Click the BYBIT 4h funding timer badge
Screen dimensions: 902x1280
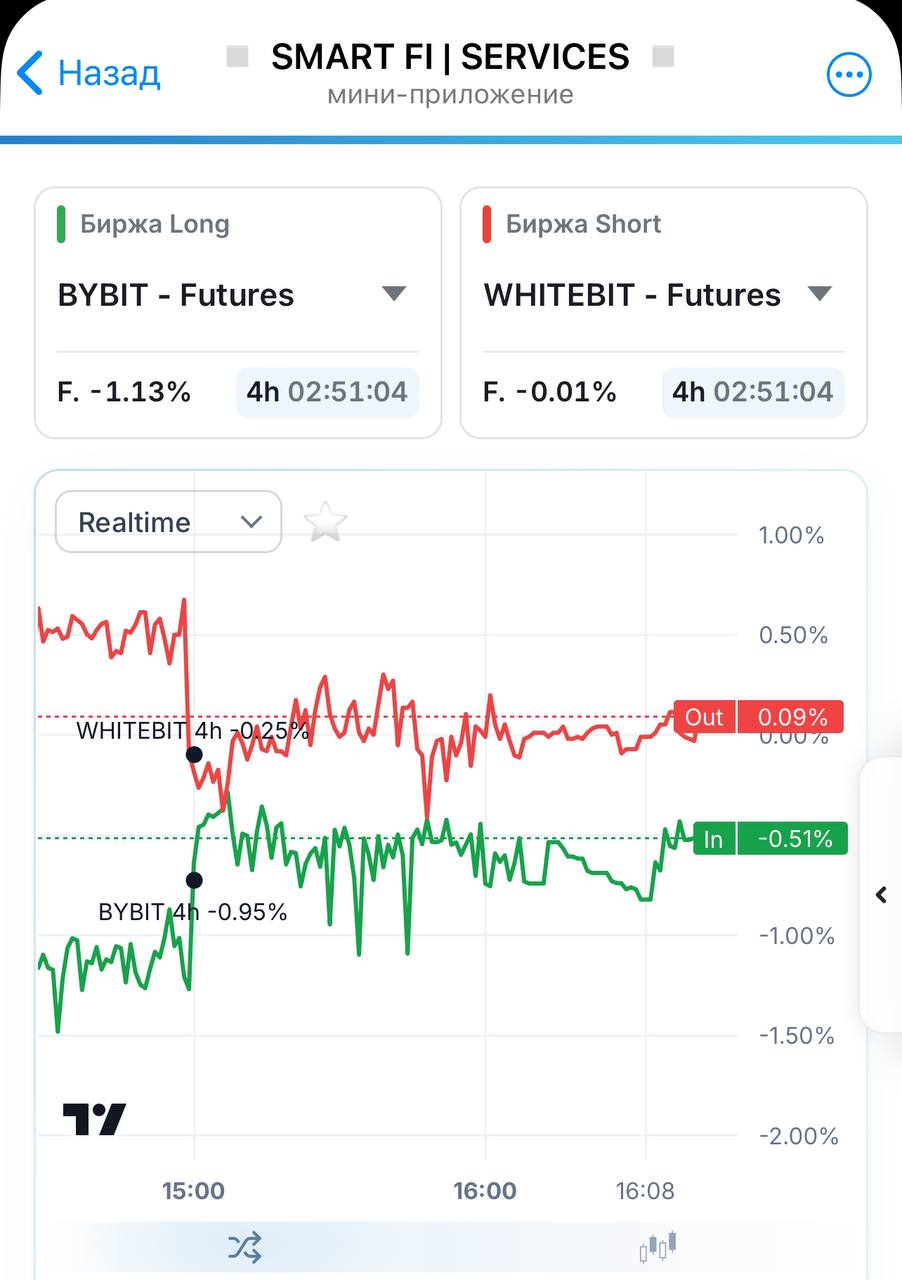click(x=327, y=392)
